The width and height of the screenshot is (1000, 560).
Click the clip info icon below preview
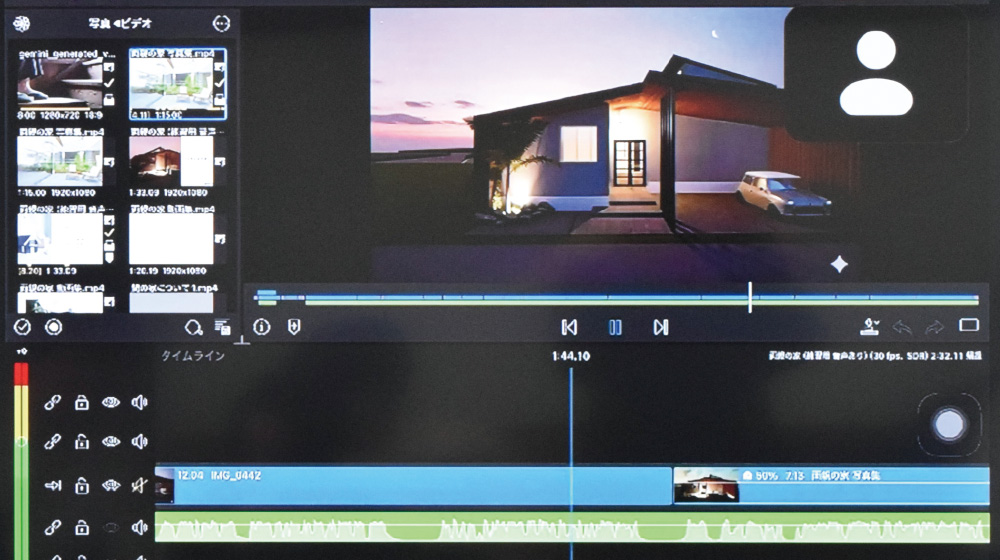(x=262, y=327)
